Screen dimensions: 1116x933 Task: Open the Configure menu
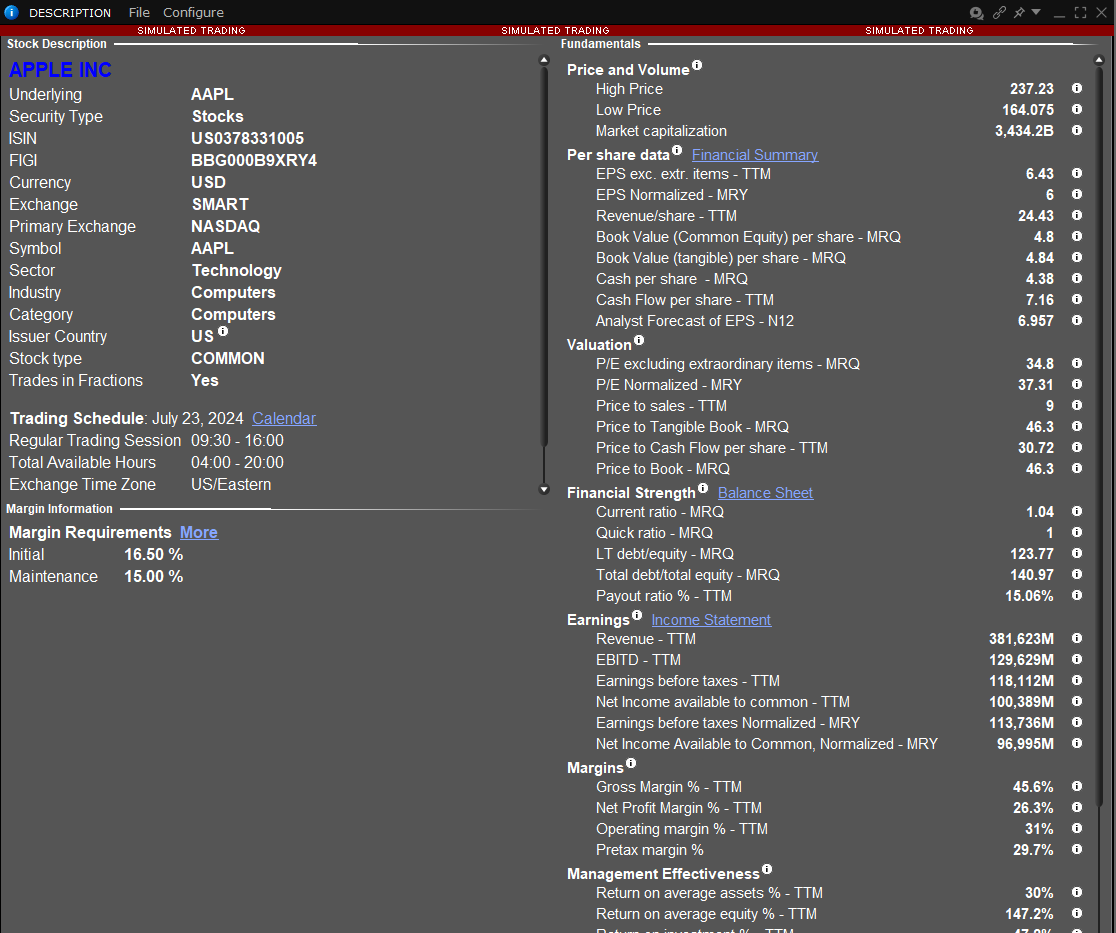pyautogui.click(x=193, y=13)
